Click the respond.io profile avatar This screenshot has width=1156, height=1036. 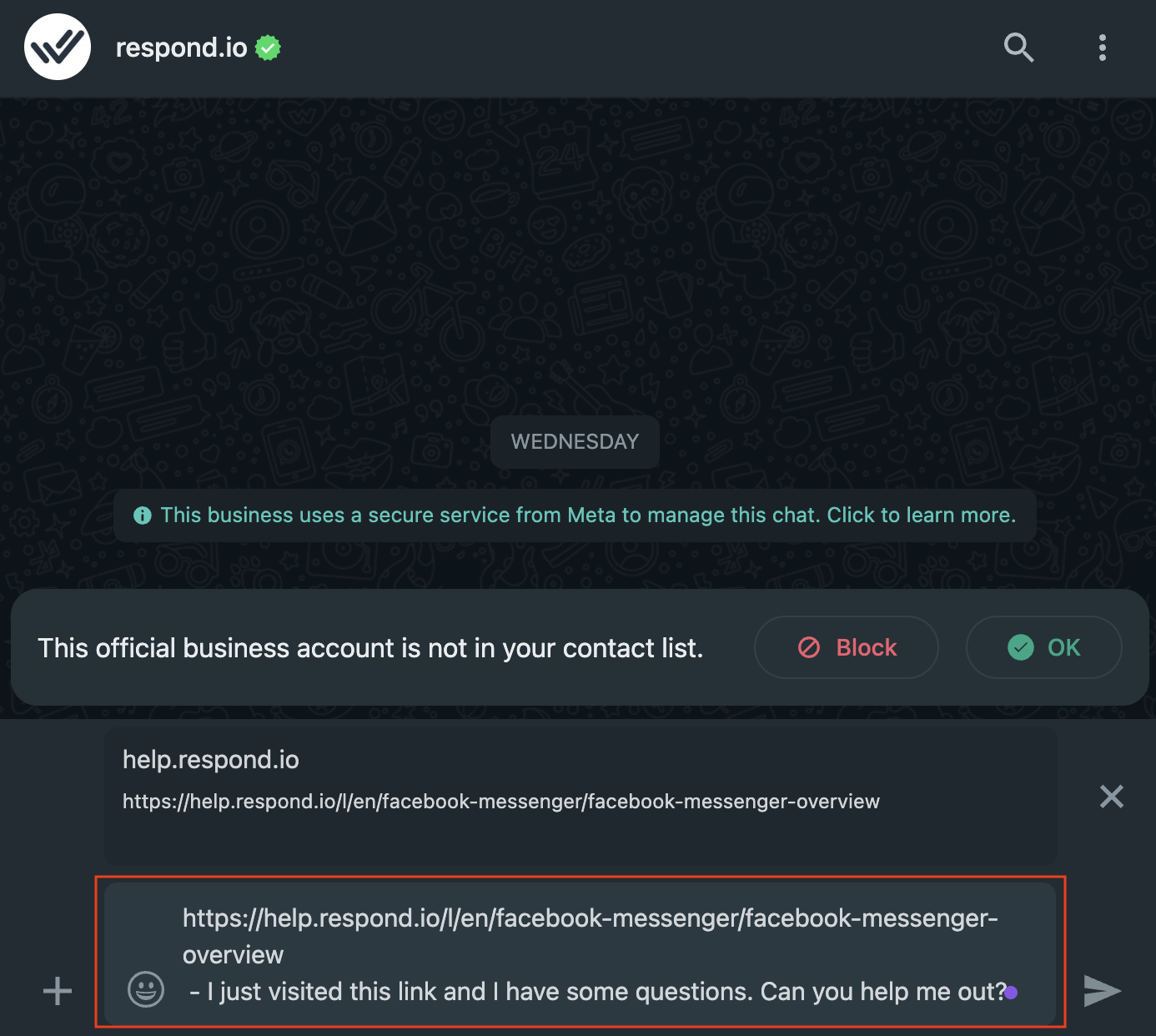(57, 47)
